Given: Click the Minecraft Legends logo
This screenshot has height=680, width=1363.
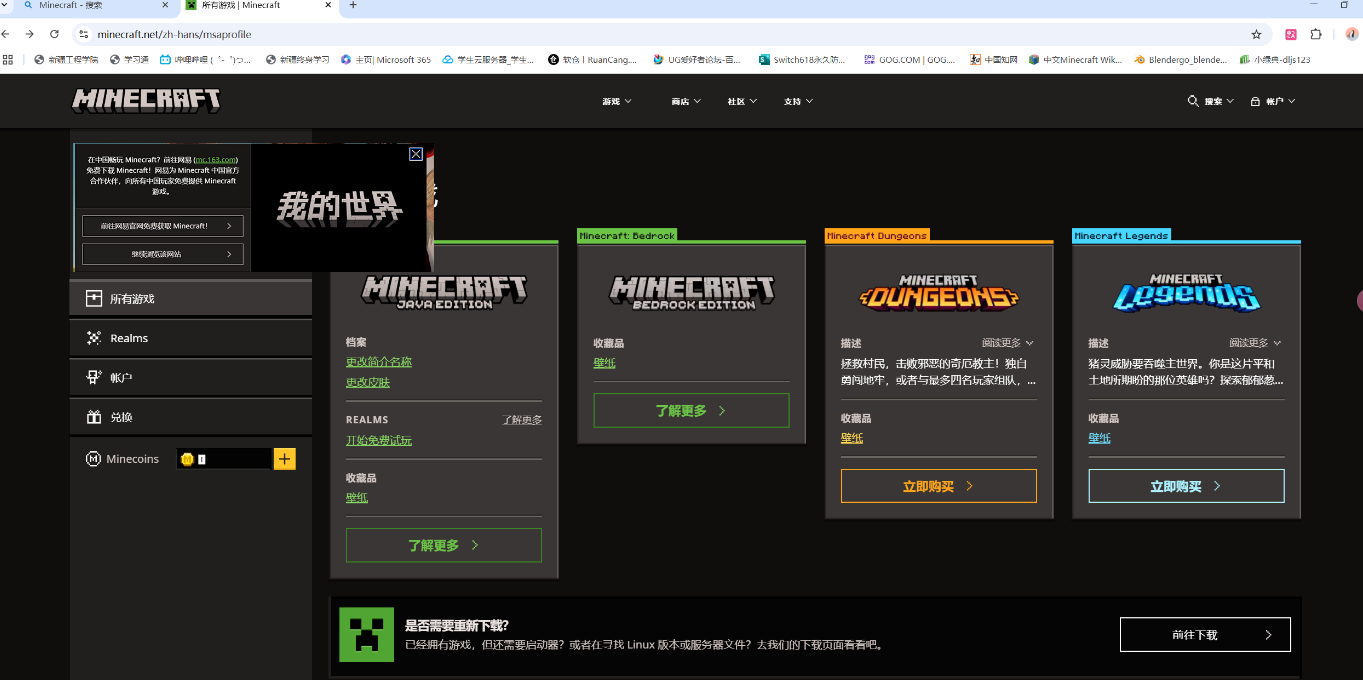Looking at the screenshot, I should [x=1186, y=292].
